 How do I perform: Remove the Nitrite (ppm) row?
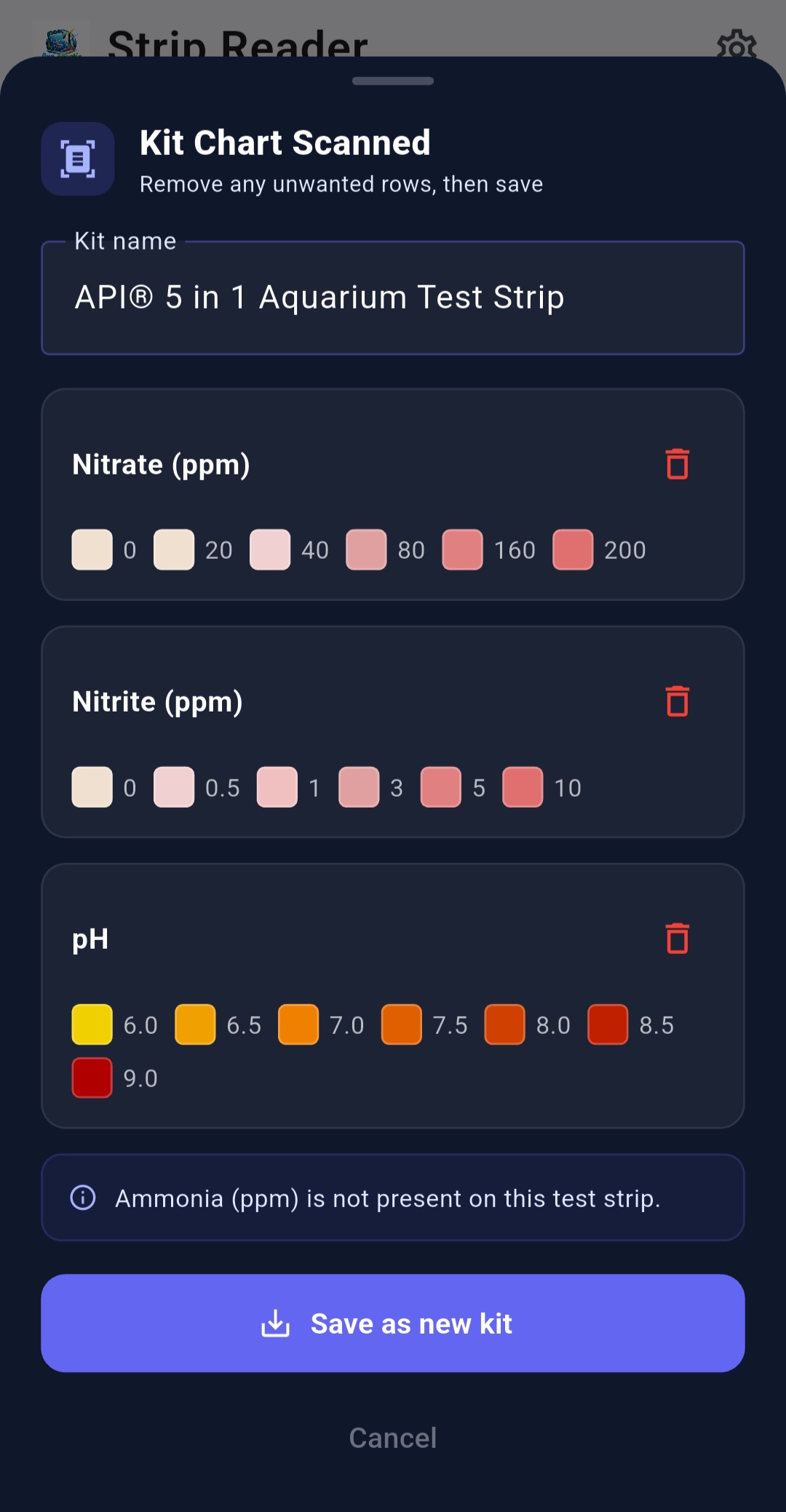coord(678,701)
